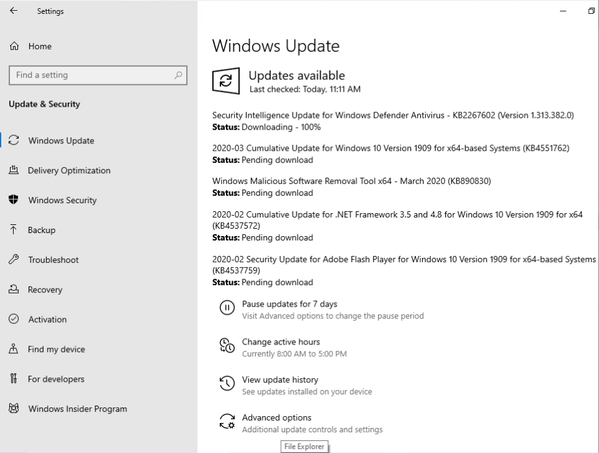This screenshot has height=453, width=599.
Task: Click the Settings window title
Action: (50, 11)
